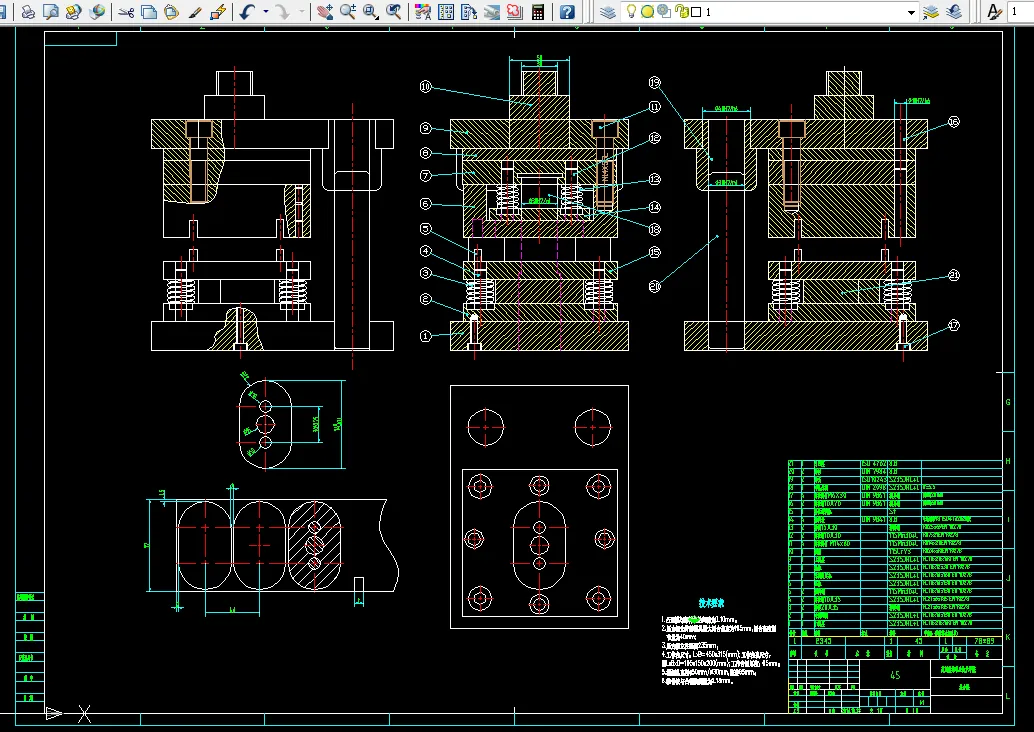Image resolution: width=1034 pixels, height=732 pixels.
Task: Select the Zoom Realtime magnifier
Action: pos(347,12)
